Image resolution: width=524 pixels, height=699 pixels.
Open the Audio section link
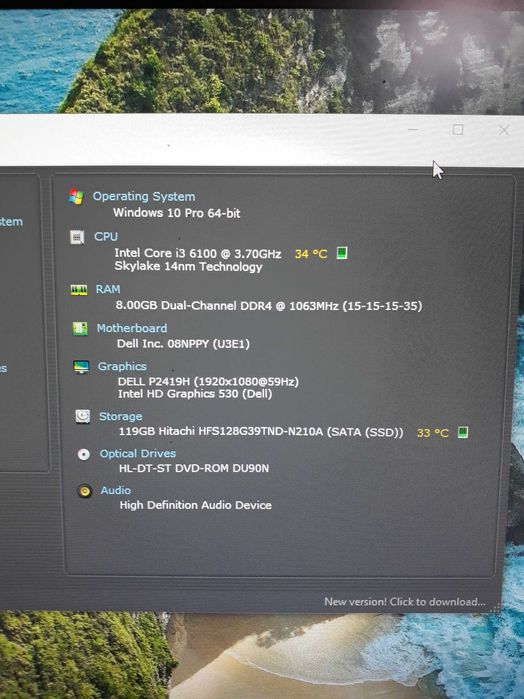pyautogui.click(x=116, y=490)
